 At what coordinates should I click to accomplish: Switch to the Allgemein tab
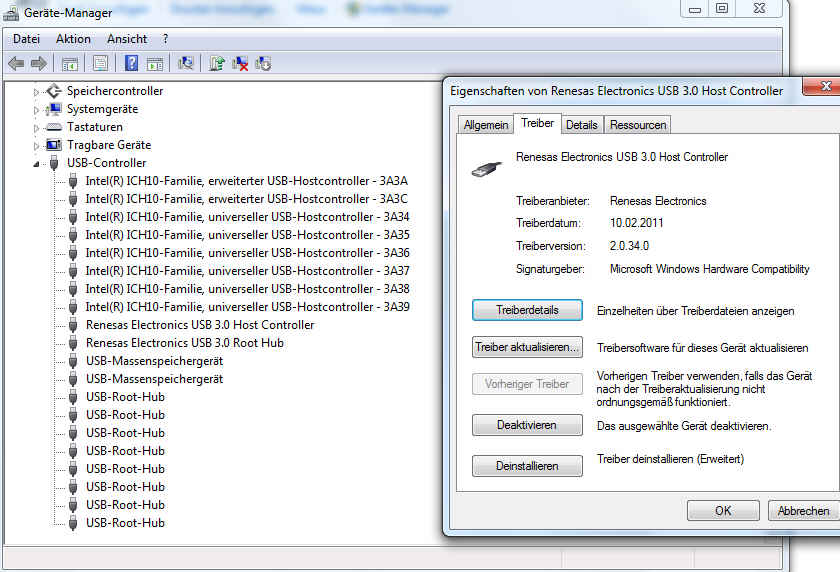click(486, 125)
